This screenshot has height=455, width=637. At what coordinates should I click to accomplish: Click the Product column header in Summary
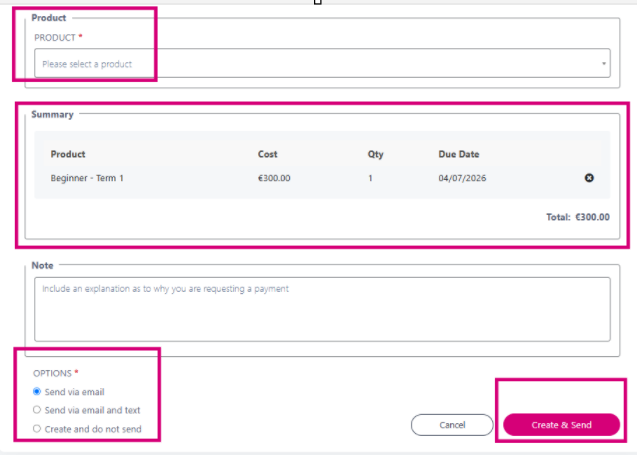click(x=68, y=154)
